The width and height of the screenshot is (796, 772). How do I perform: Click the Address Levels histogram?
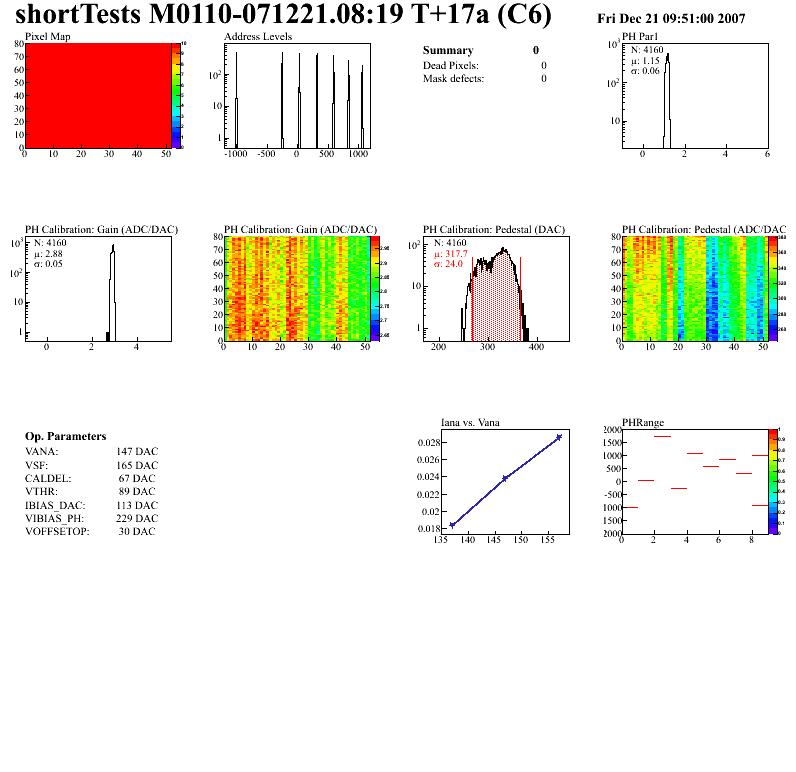(x=298, y=96)
